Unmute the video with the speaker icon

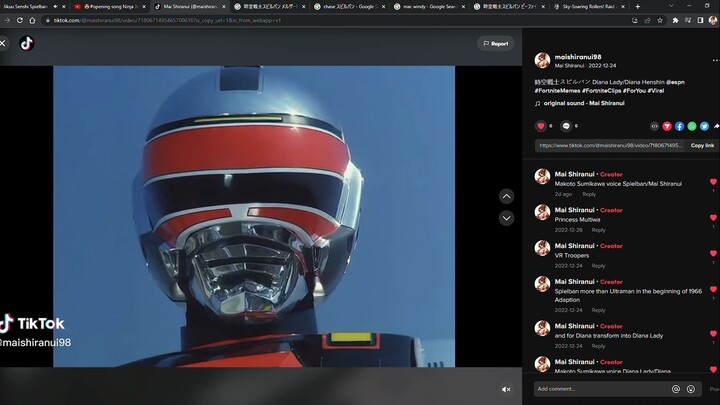pos(506,389)
